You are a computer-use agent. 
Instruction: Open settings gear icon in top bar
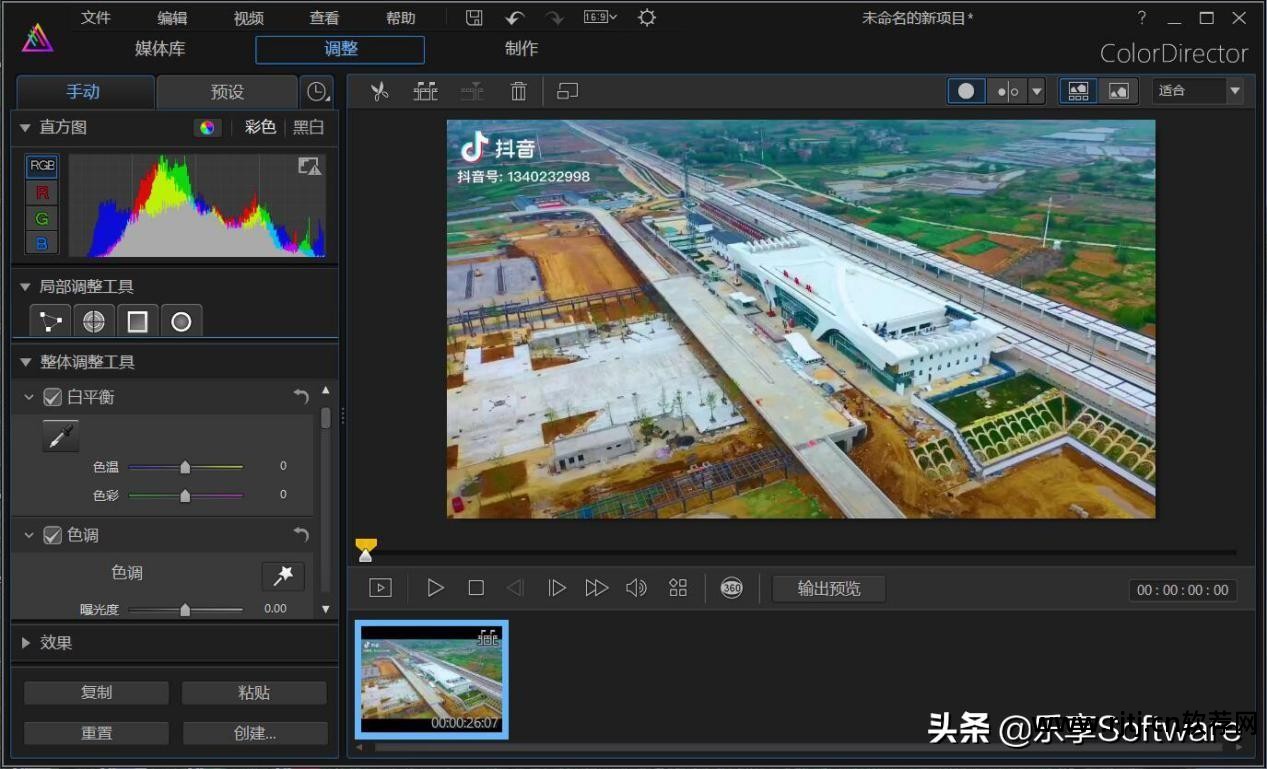coord(647,18)
